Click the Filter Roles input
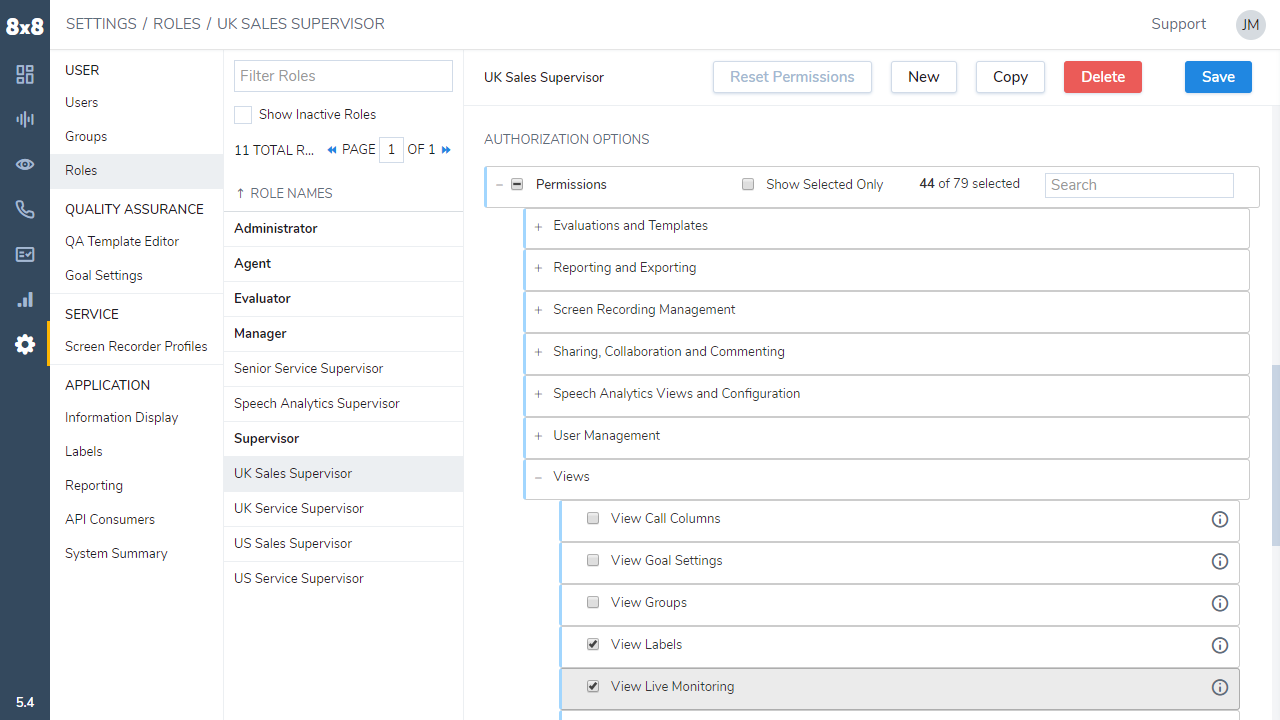This screenshot has width=1280, height=720. point(343,76)
